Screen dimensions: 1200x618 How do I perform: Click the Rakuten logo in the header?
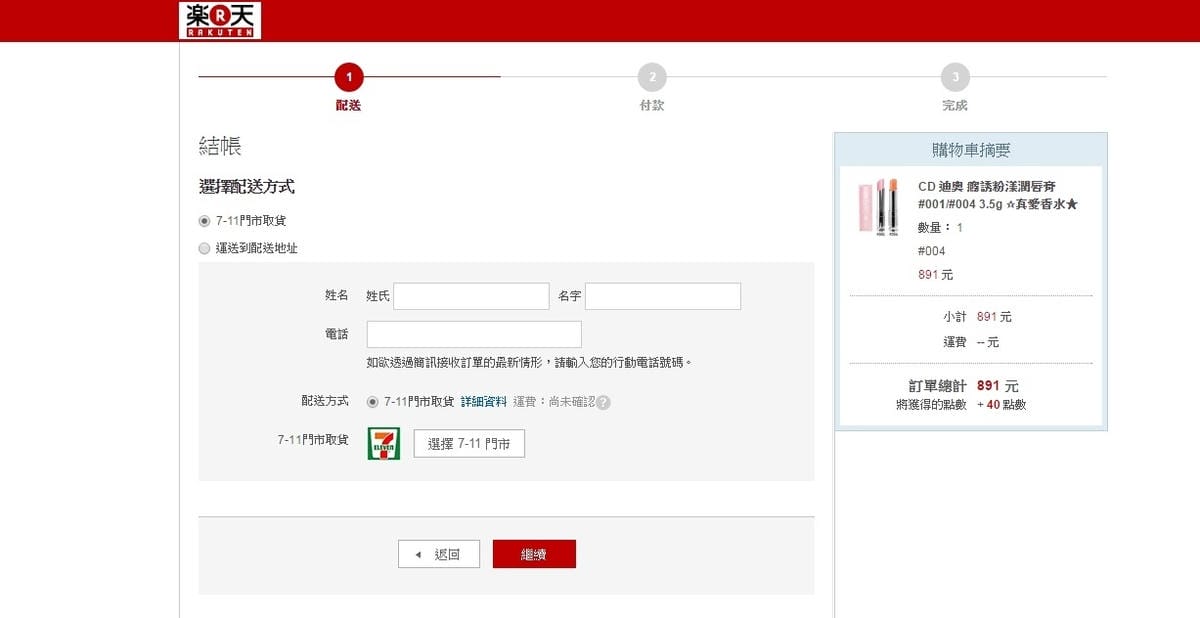click(220, 20)
